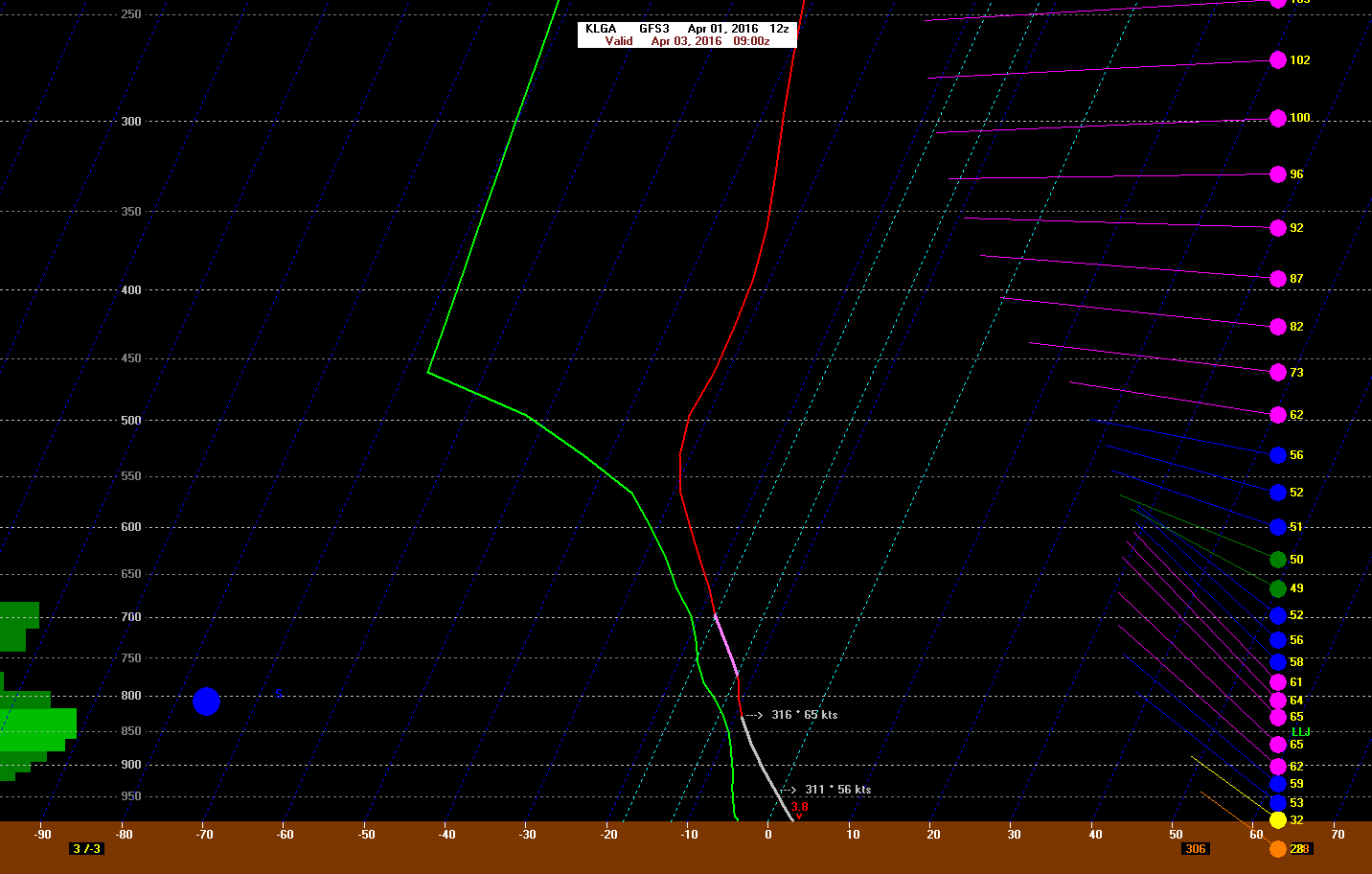This screenshot has width=1372, height=874.
Task: Select the green wind dot labeled 49
Action: pos(1277,588)
